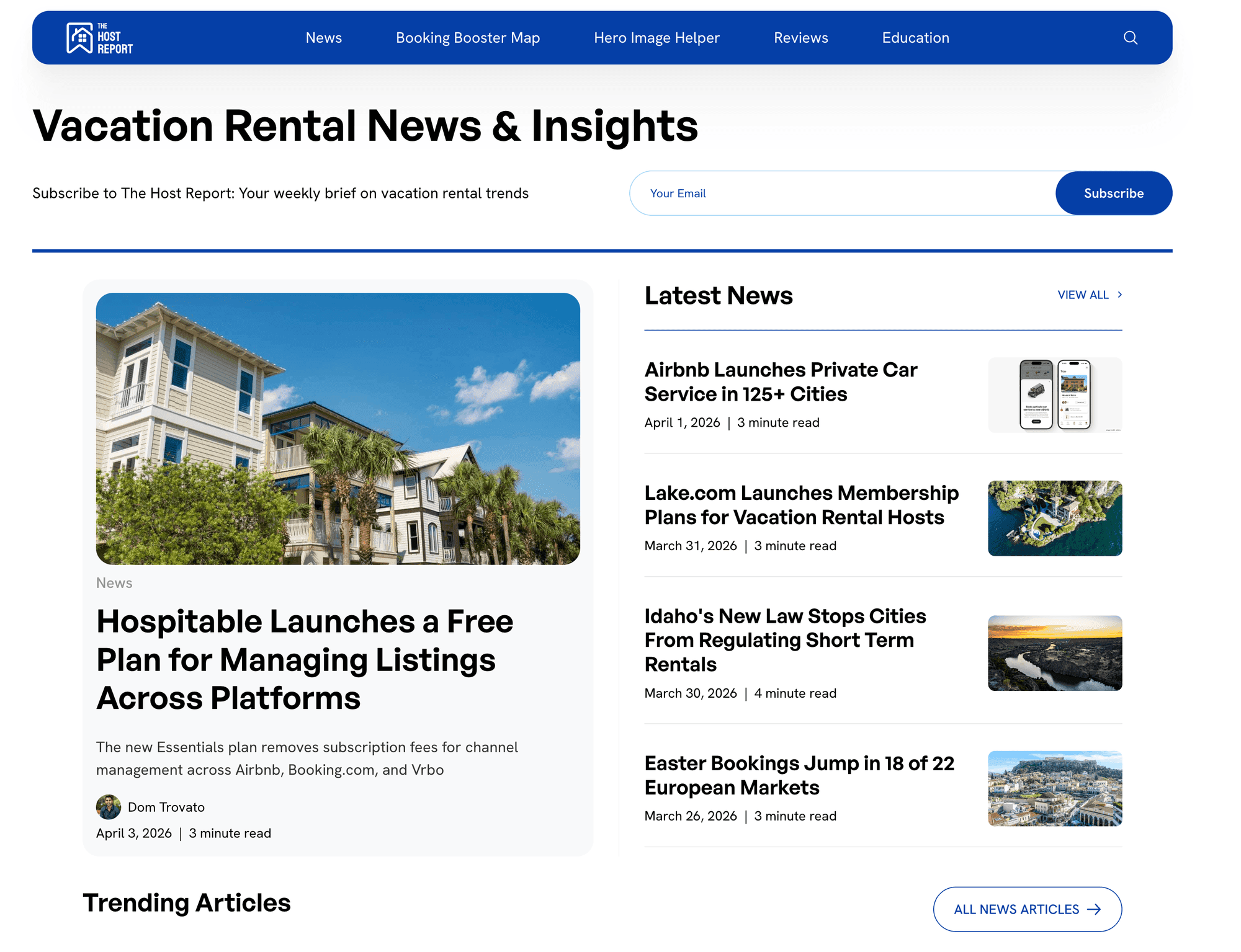Click the Your Email input field
This screenshot has height=952, width=1241.
(x=807, y=193)
